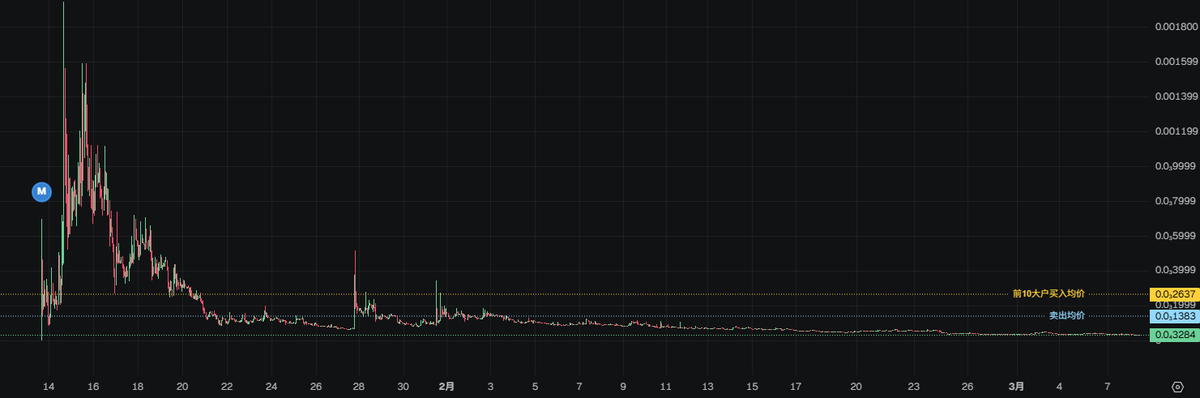Select the 卖出均价 line label

pyautogui.click(x=1066, y=316)
